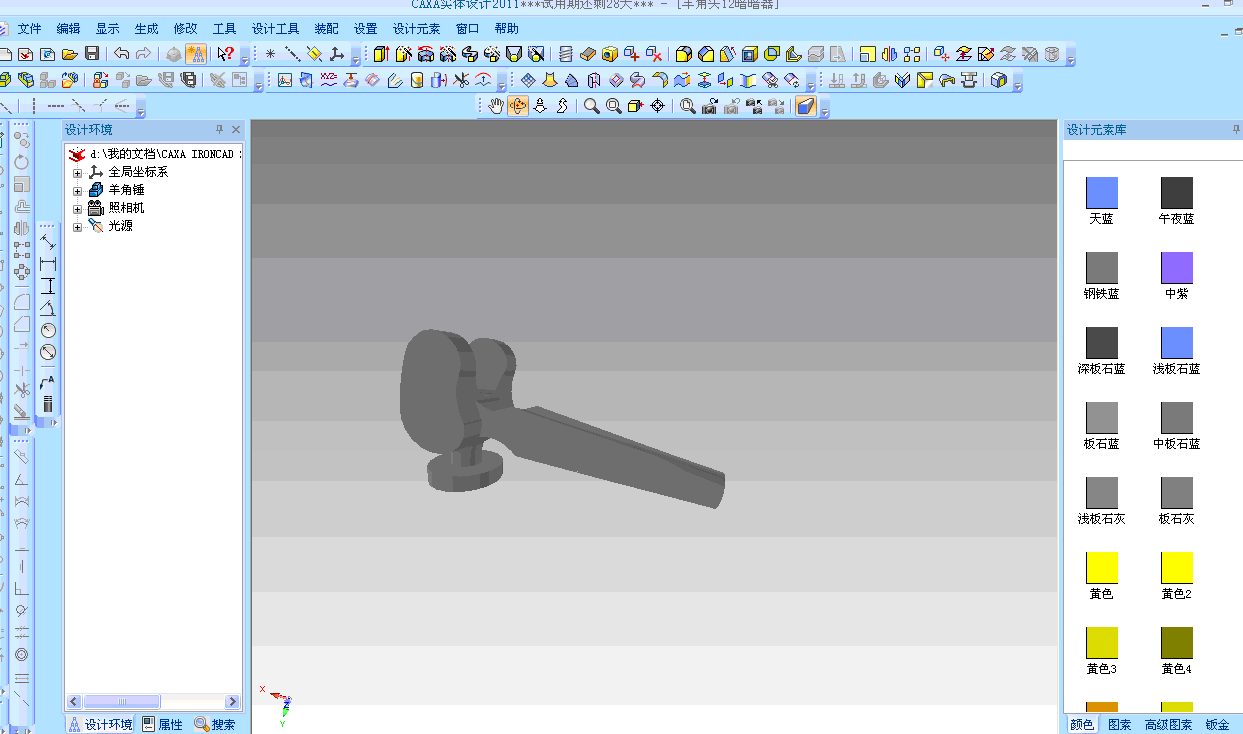Viewport: 1243px width, 734px height.
Task: Select the Pan hand tool
Action: point(496,106)
